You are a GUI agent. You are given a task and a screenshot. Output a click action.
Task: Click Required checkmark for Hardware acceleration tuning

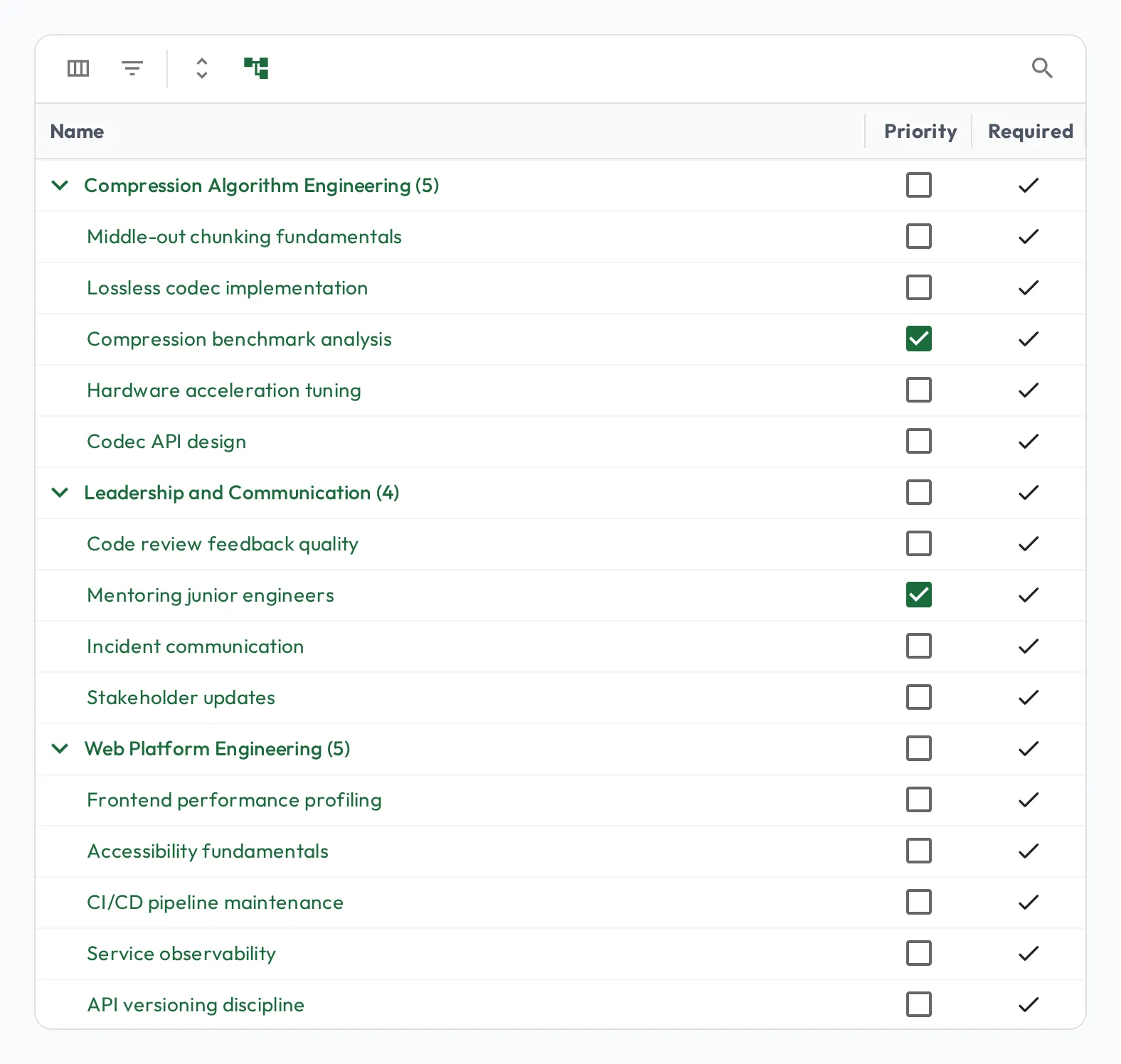(1029, 390)
